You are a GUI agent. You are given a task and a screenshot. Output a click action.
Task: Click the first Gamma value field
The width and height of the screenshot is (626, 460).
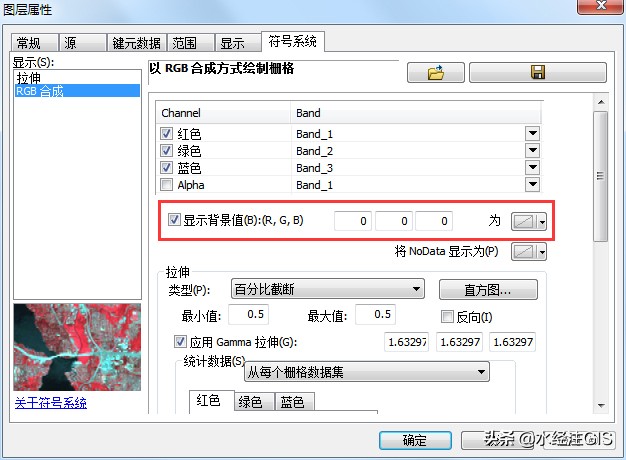[x=406, y=342]
